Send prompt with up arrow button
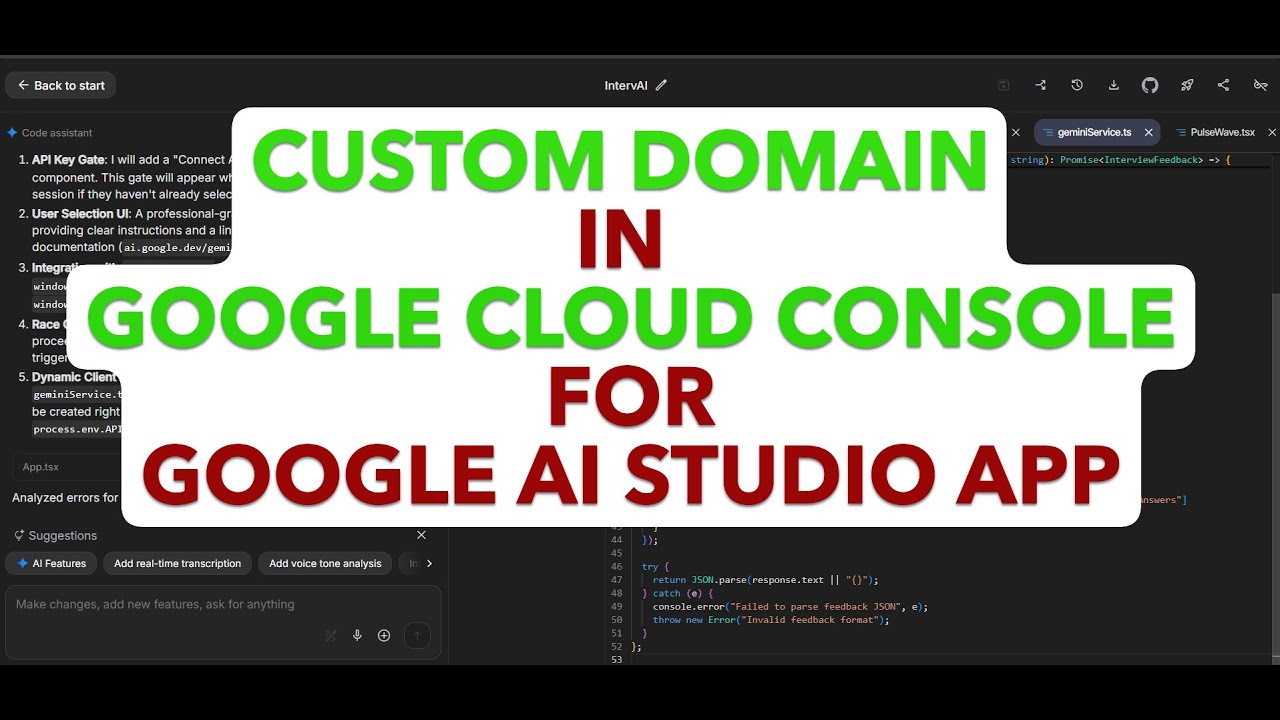 point(417,635)
